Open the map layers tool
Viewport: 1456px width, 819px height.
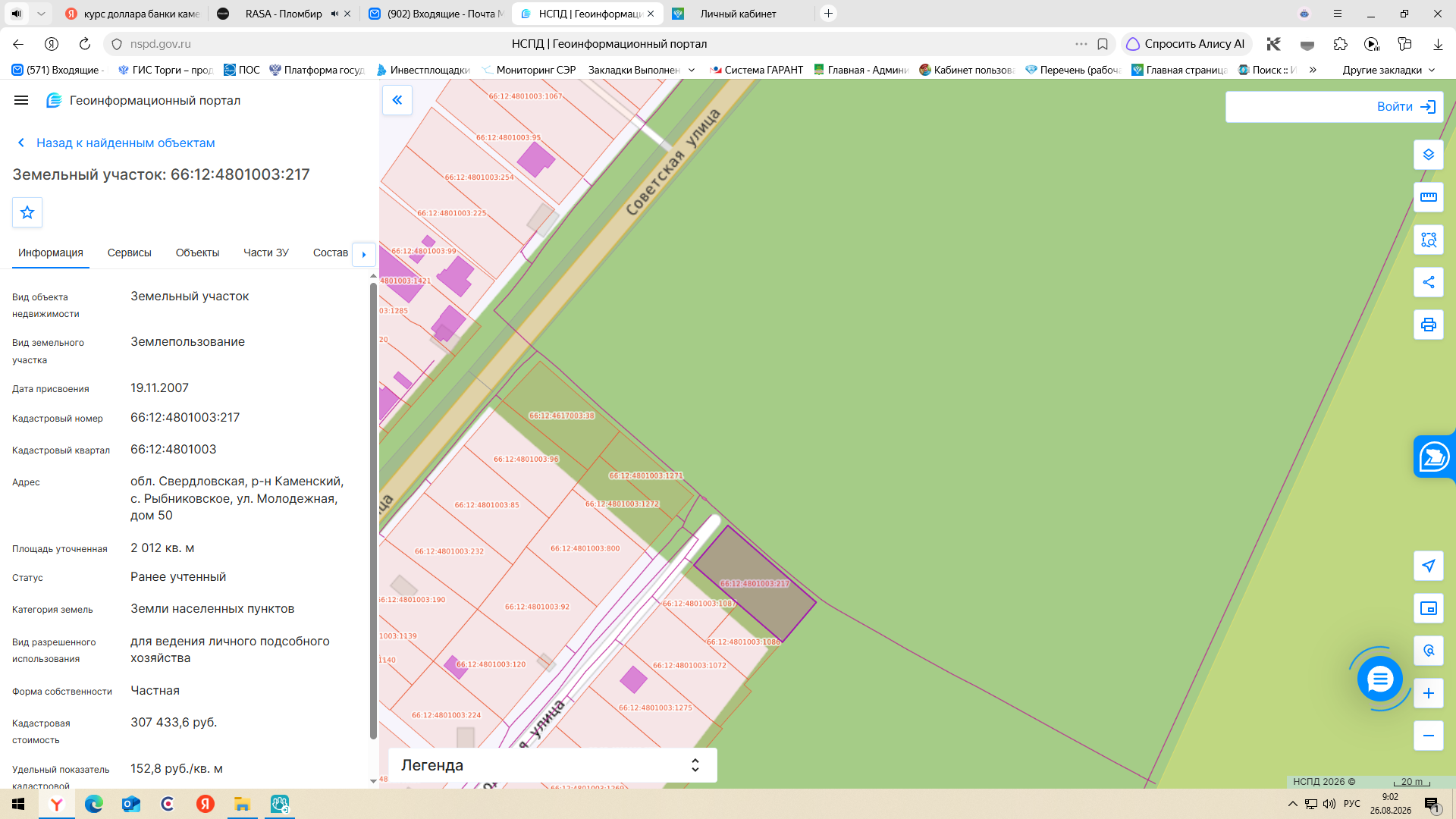(x=1428, y=155)
